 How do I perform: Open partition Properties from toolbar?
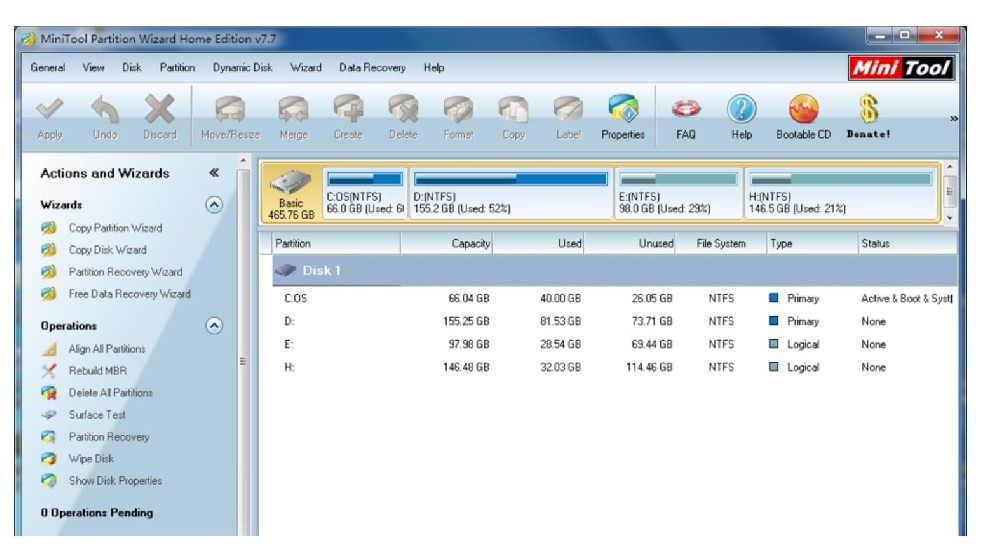coord(623,117)
